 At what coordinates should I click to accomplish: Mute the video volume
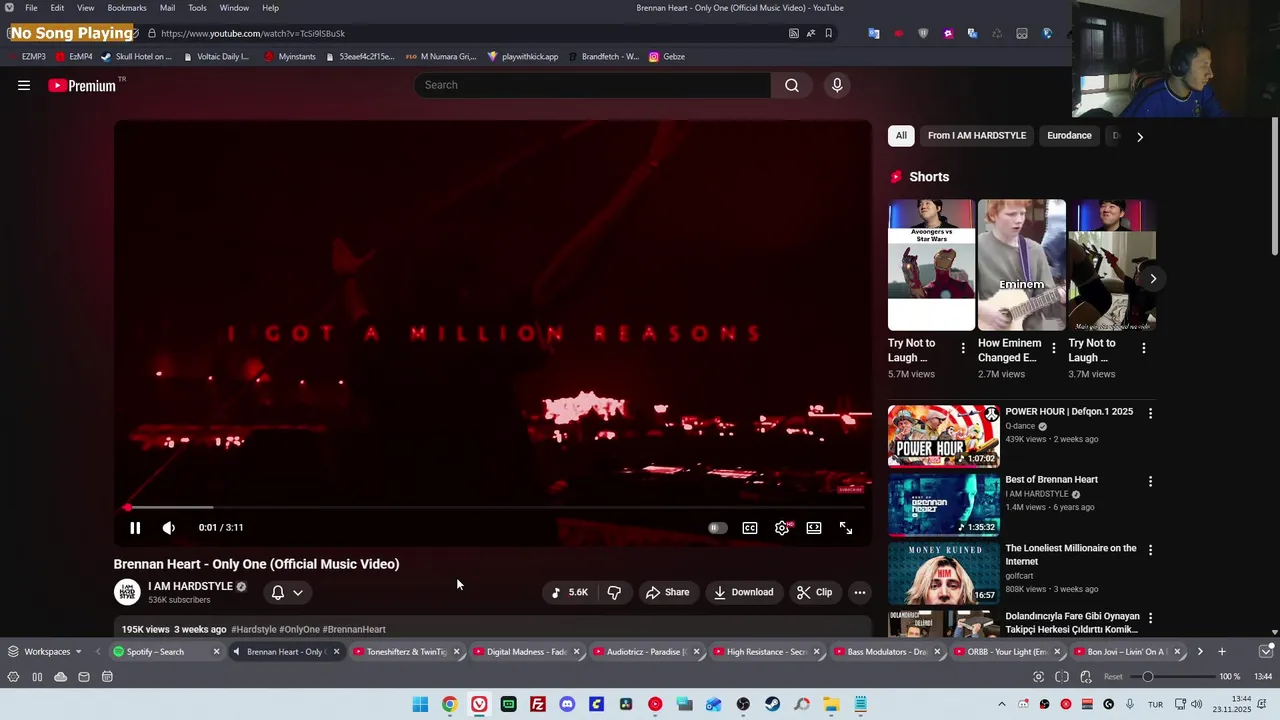point(168,528)
